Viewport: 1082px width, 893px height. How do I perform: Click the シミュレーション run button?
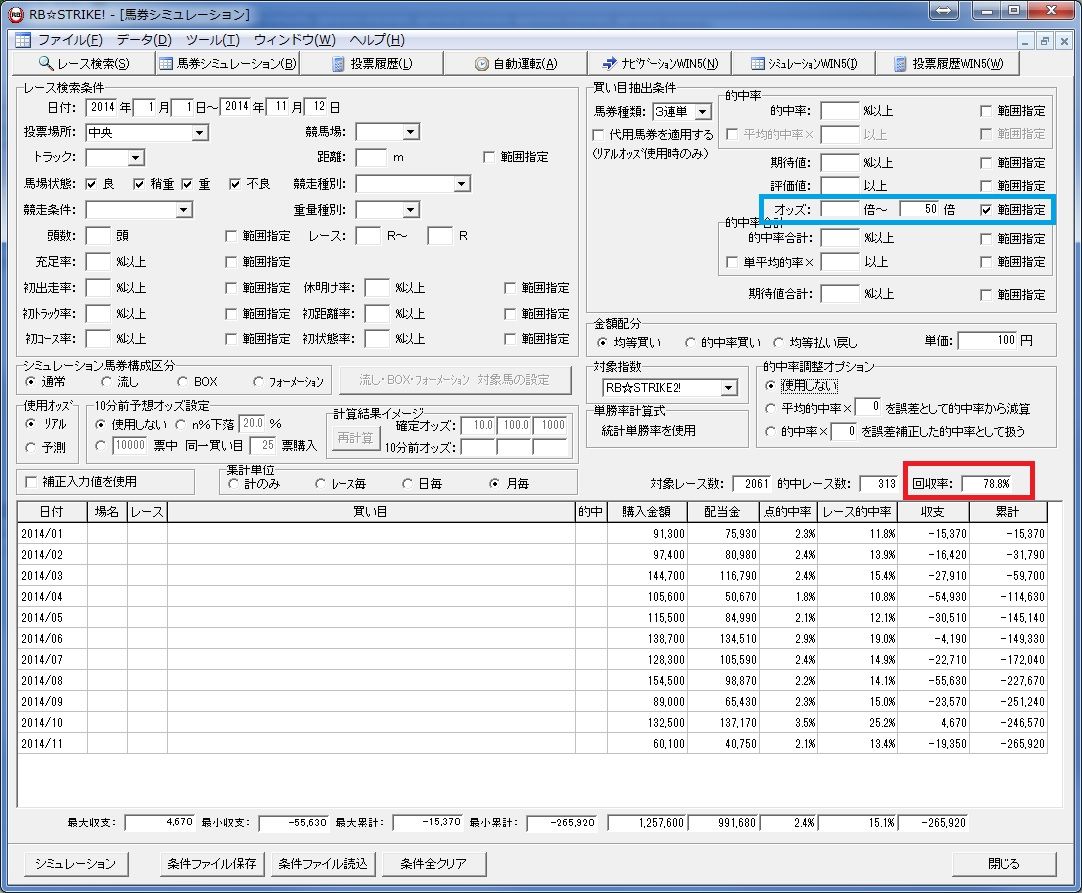pos(76,863)
